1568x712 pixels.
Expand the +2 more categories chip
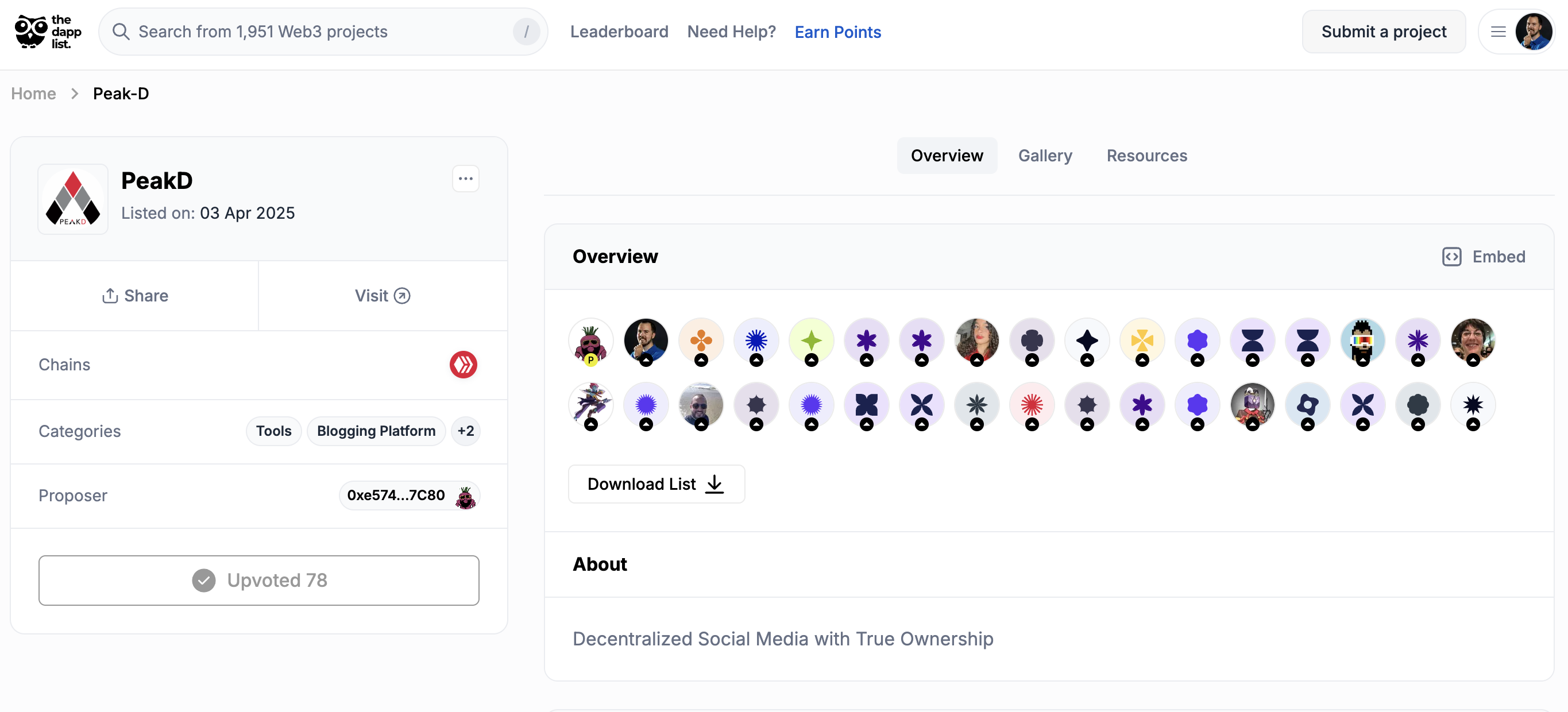click(466, 431)
